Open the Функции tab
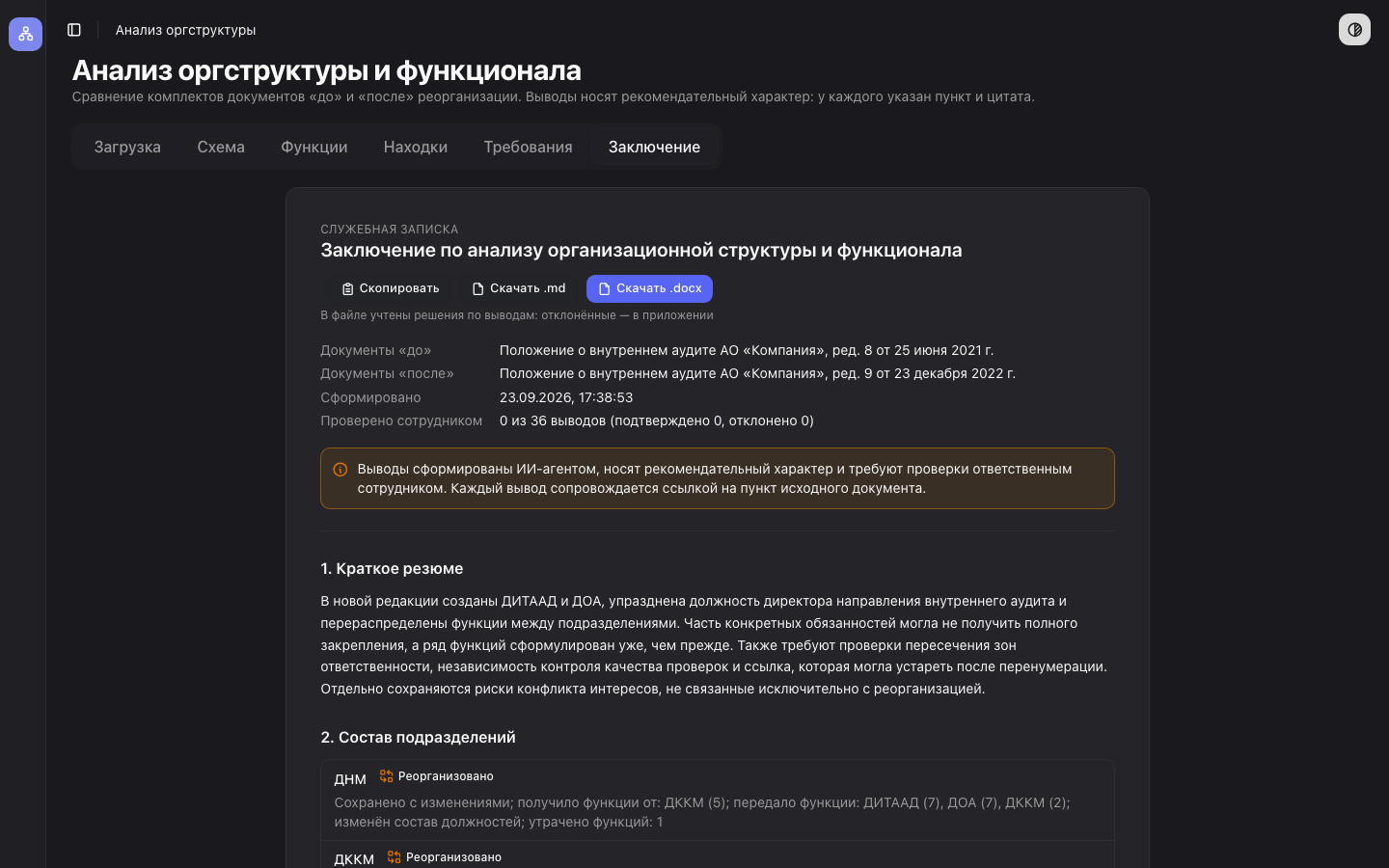Image resolution: width=1389 pixels, height=868 pixels. (314, 147)
